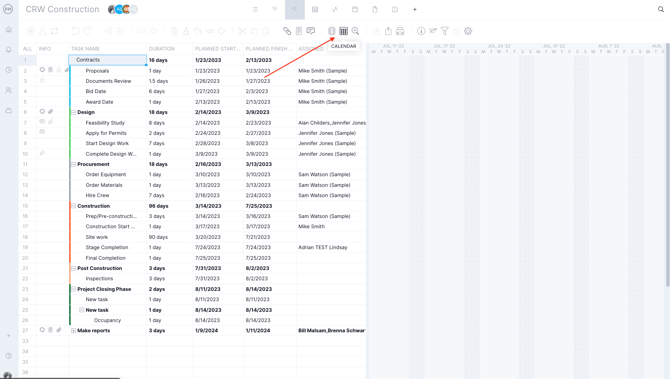Viewport: 670px width, 379px height.
Task: Click the columns icon left of Calendar
Action: [x=332, y=31]
